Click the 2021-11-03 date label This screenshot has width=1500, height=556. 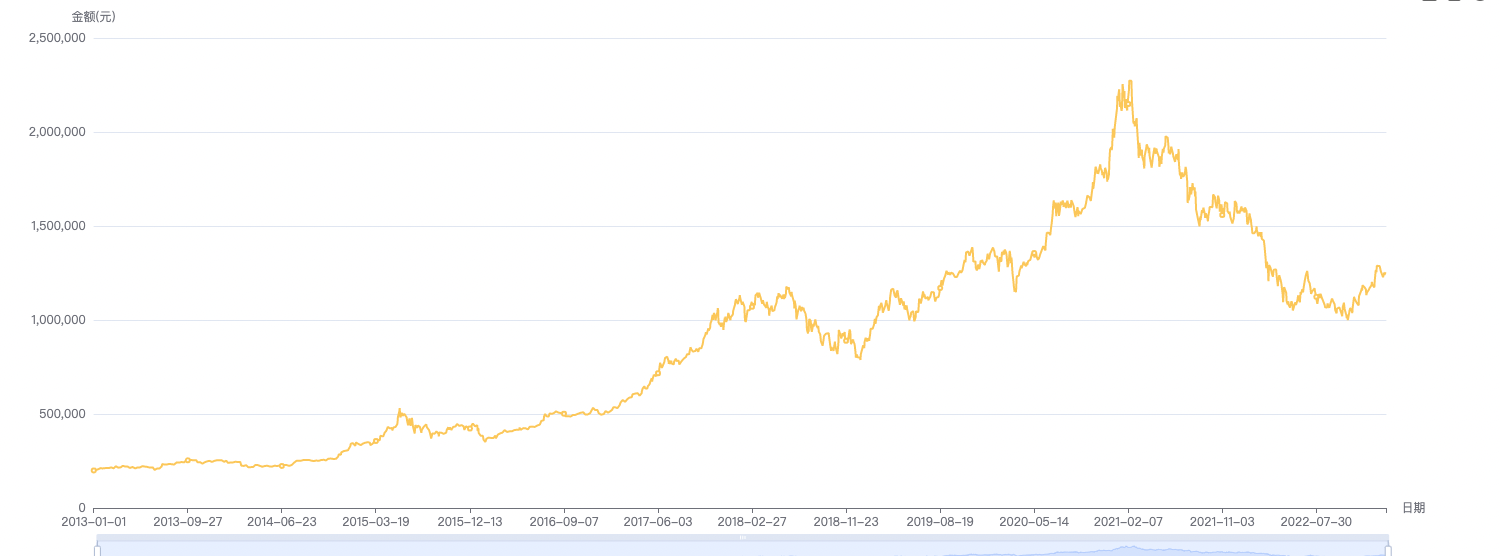click(x=1222, y=522)
